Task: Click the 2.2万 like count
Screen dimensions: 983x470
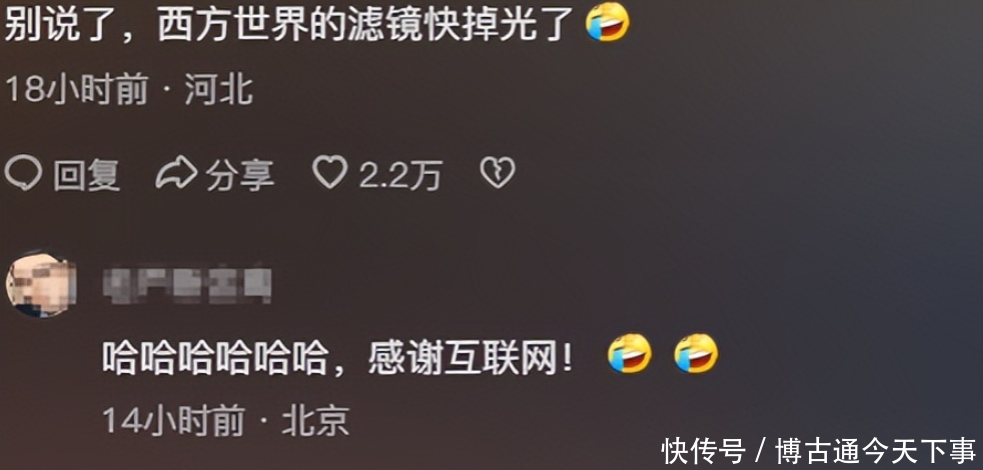Action: click(401, 174)
